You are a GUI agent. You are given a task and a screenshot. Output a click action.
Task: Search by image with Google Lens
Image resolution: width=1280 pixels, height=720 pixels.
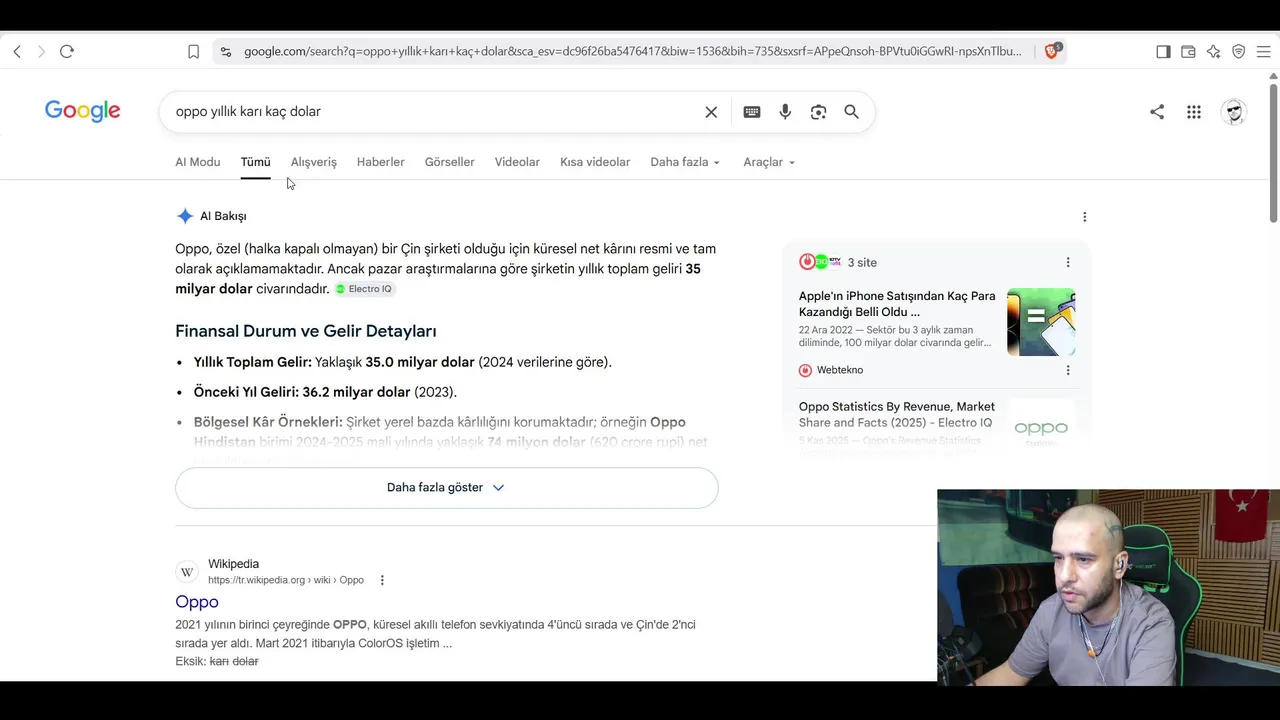(x=818, y=112)
